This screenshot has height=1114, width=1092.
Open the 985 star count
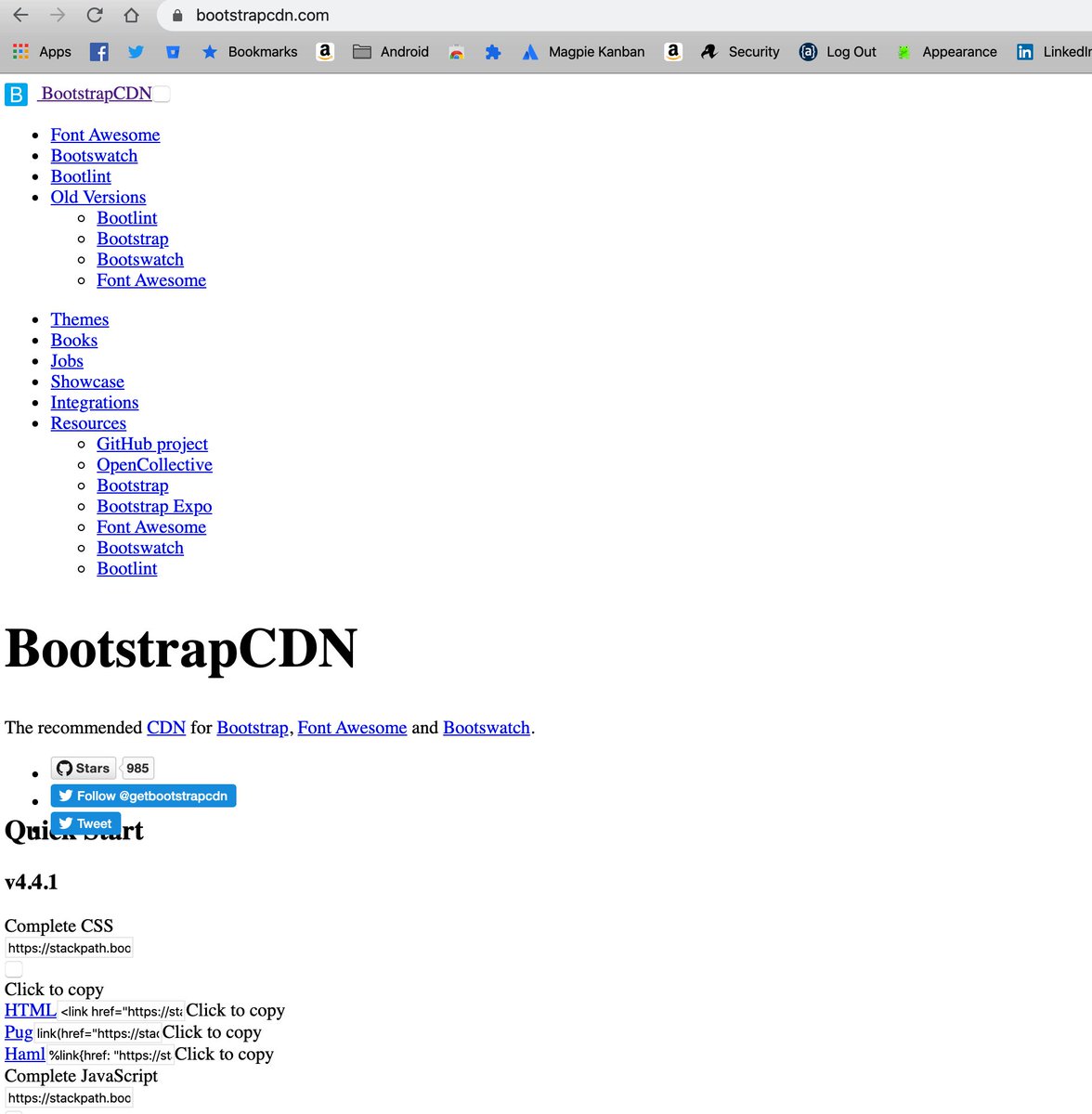[x=138, y=768]
